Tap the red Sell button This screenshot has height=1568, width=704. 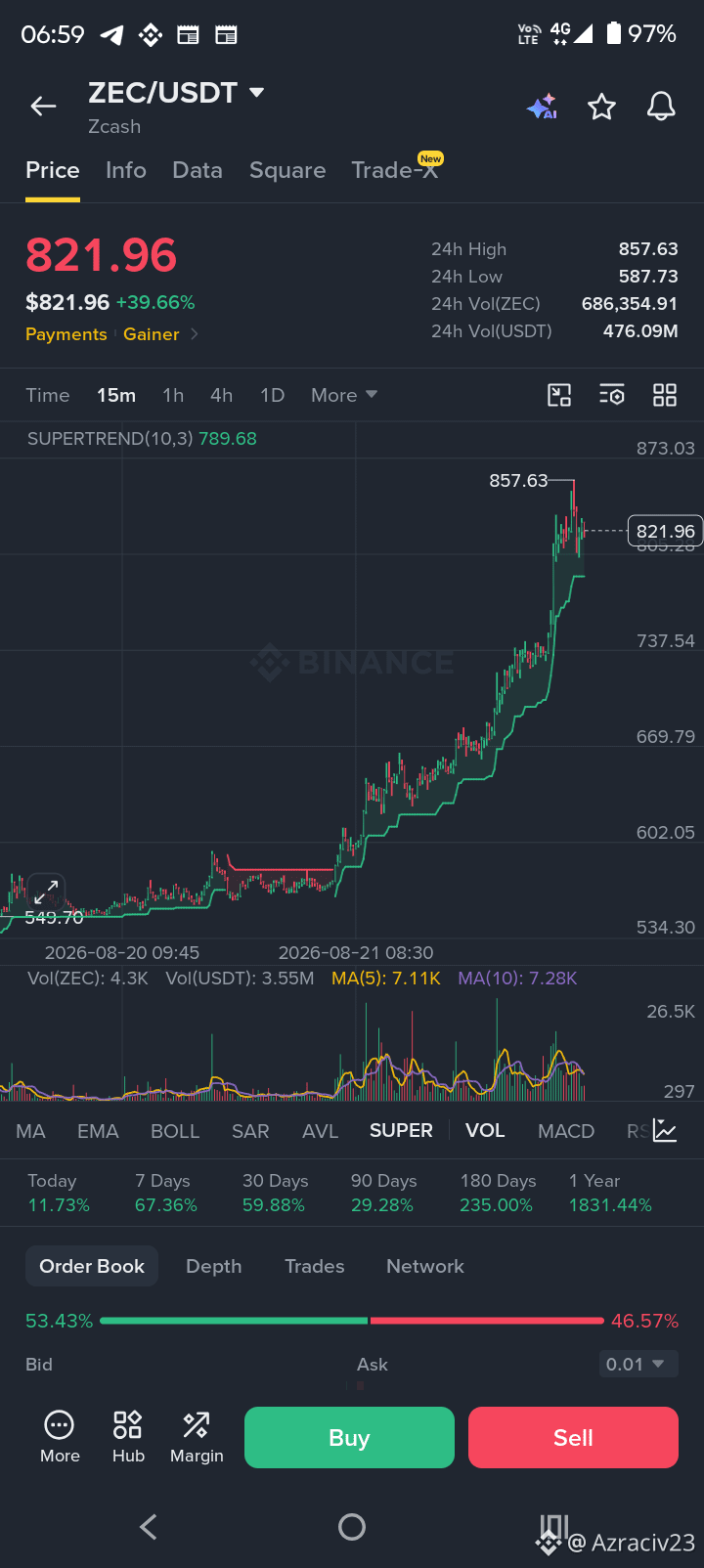pos(573,1437)
